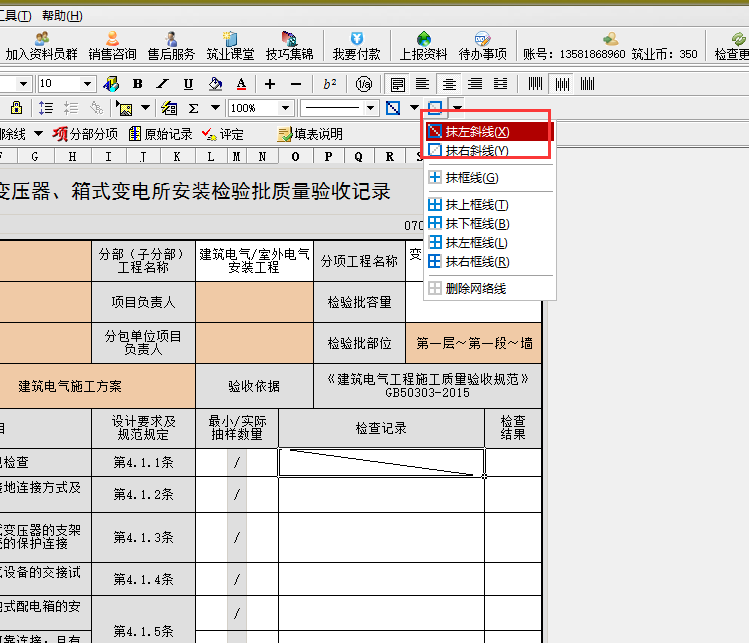Toggle underline text formatting
This screenshot has width=749, height=643.
[189, 84]
